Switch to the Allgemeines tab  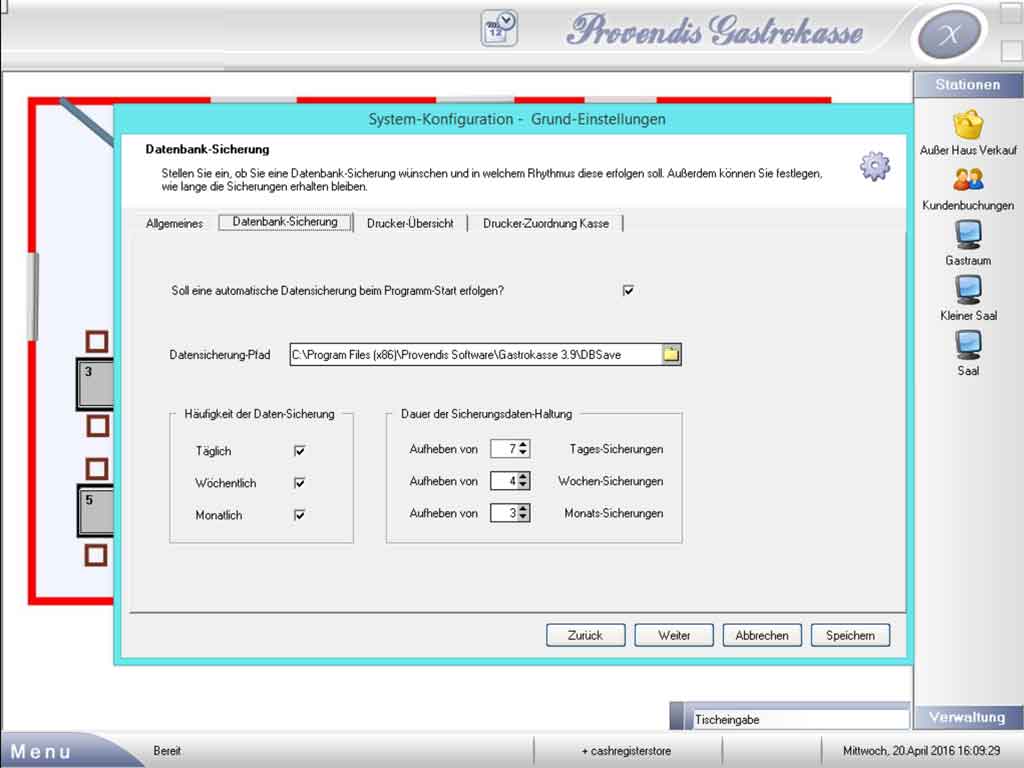(x=174, y=223)
